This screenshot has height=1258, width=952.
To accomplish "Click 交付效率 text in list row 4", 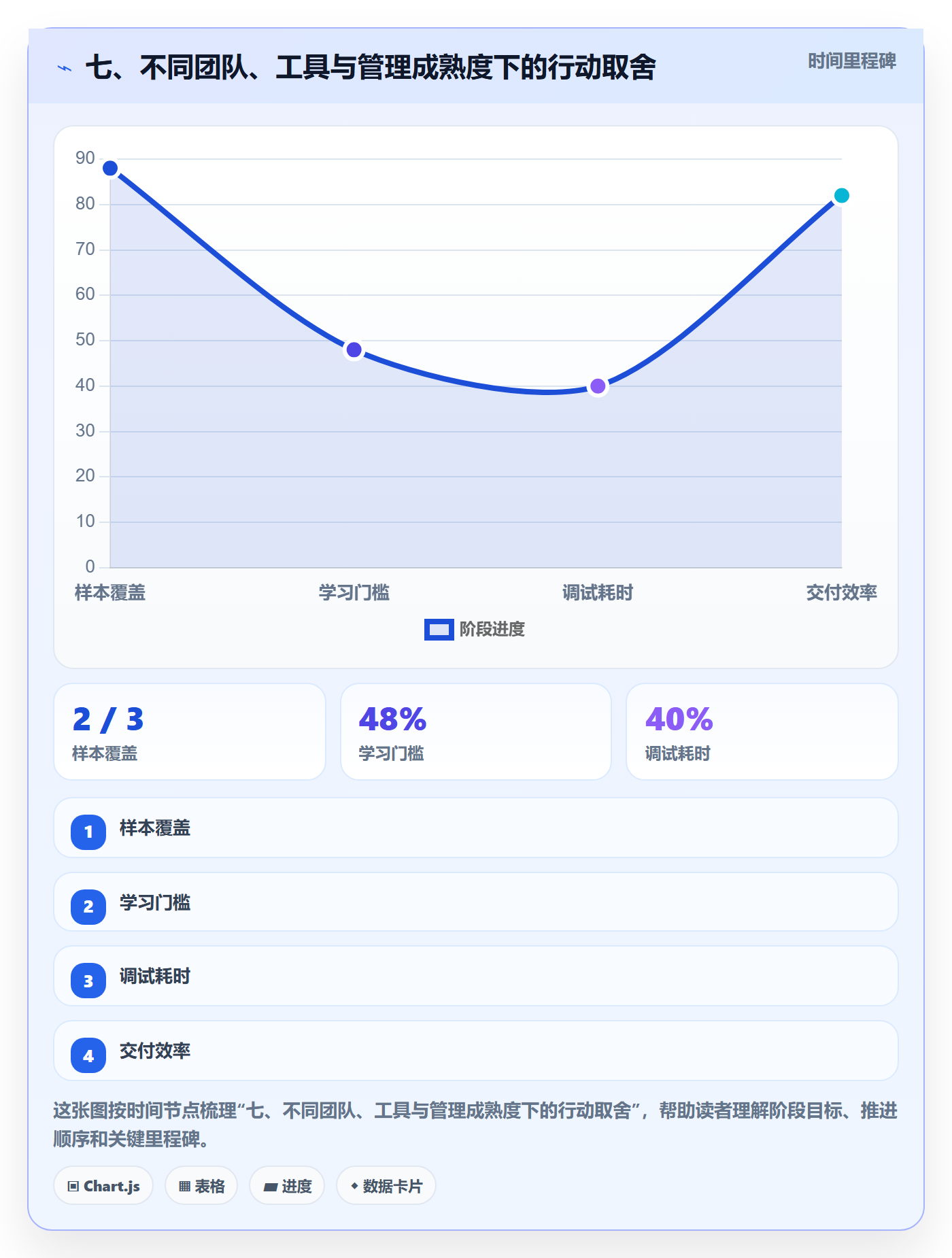I will tap(155, 1051).
